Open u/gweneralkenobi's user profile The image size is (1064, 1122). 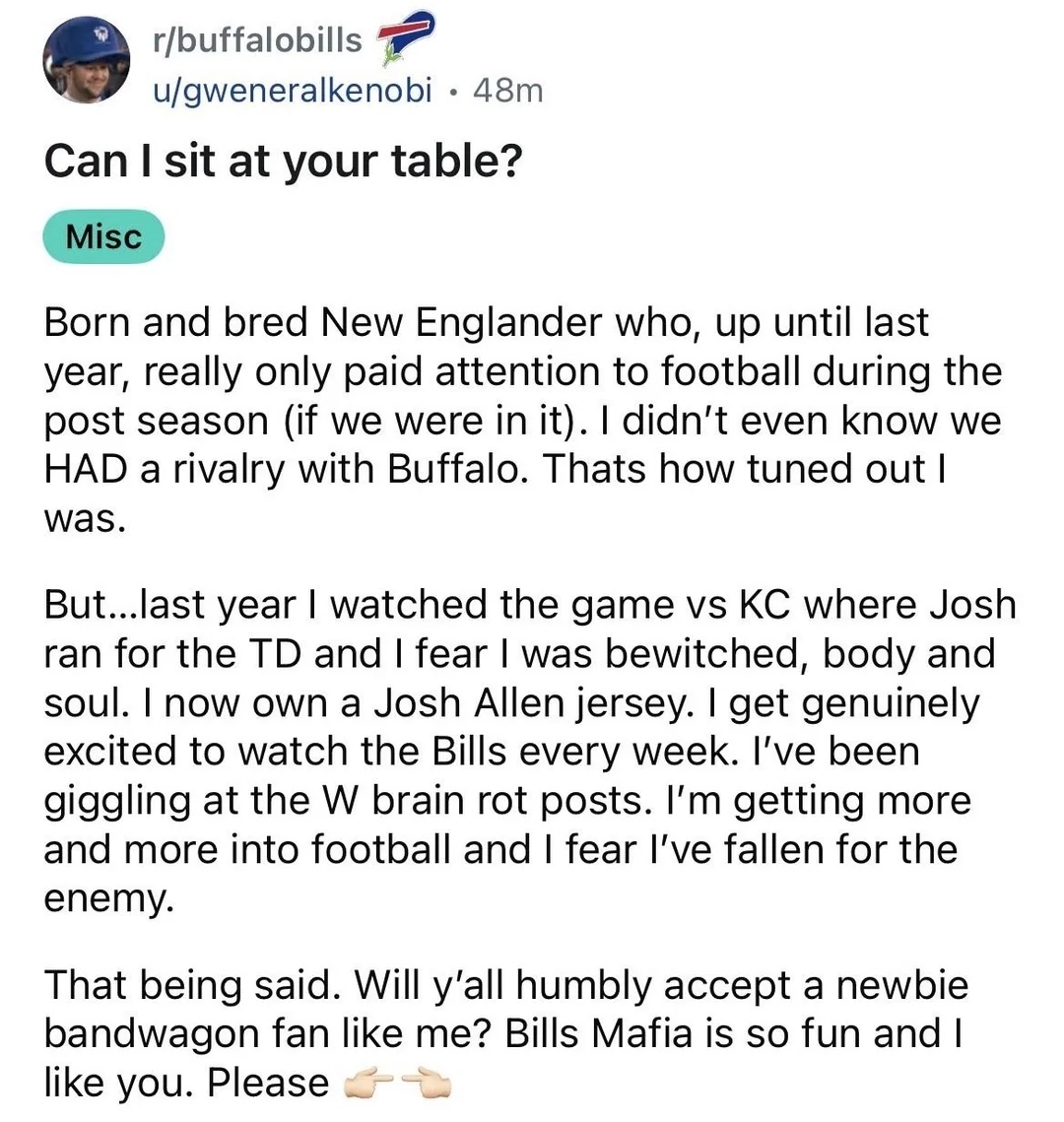(x=293, y=91)
